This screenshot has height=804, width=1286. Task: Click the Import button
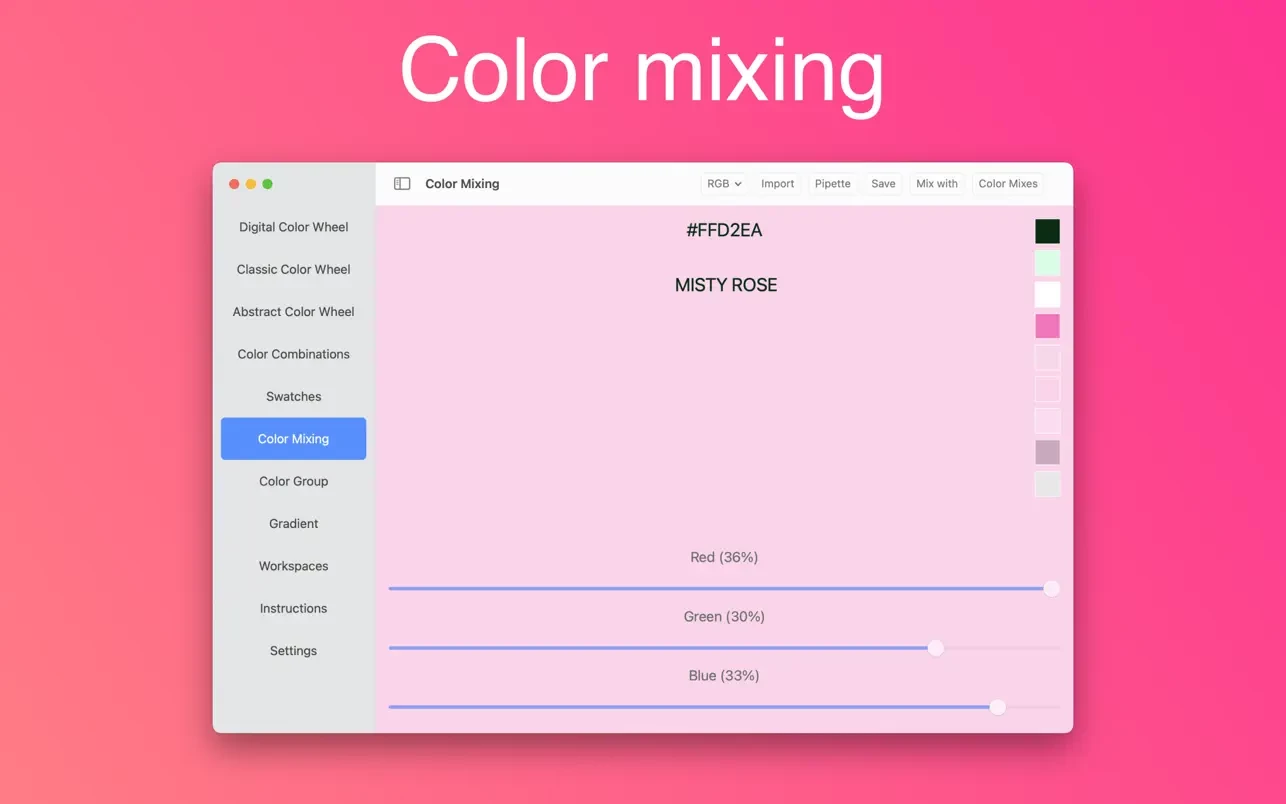pyautogui.click(x=777, y=183)
